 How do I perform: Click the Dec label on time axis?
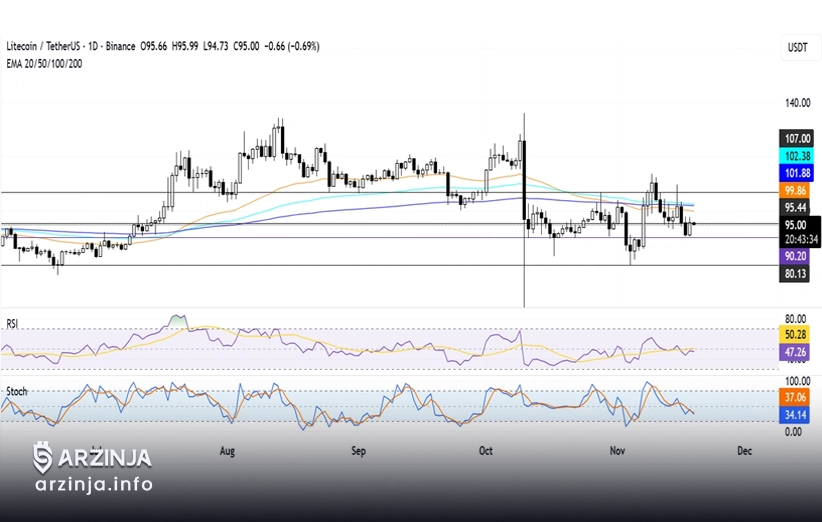coord(744,451)
